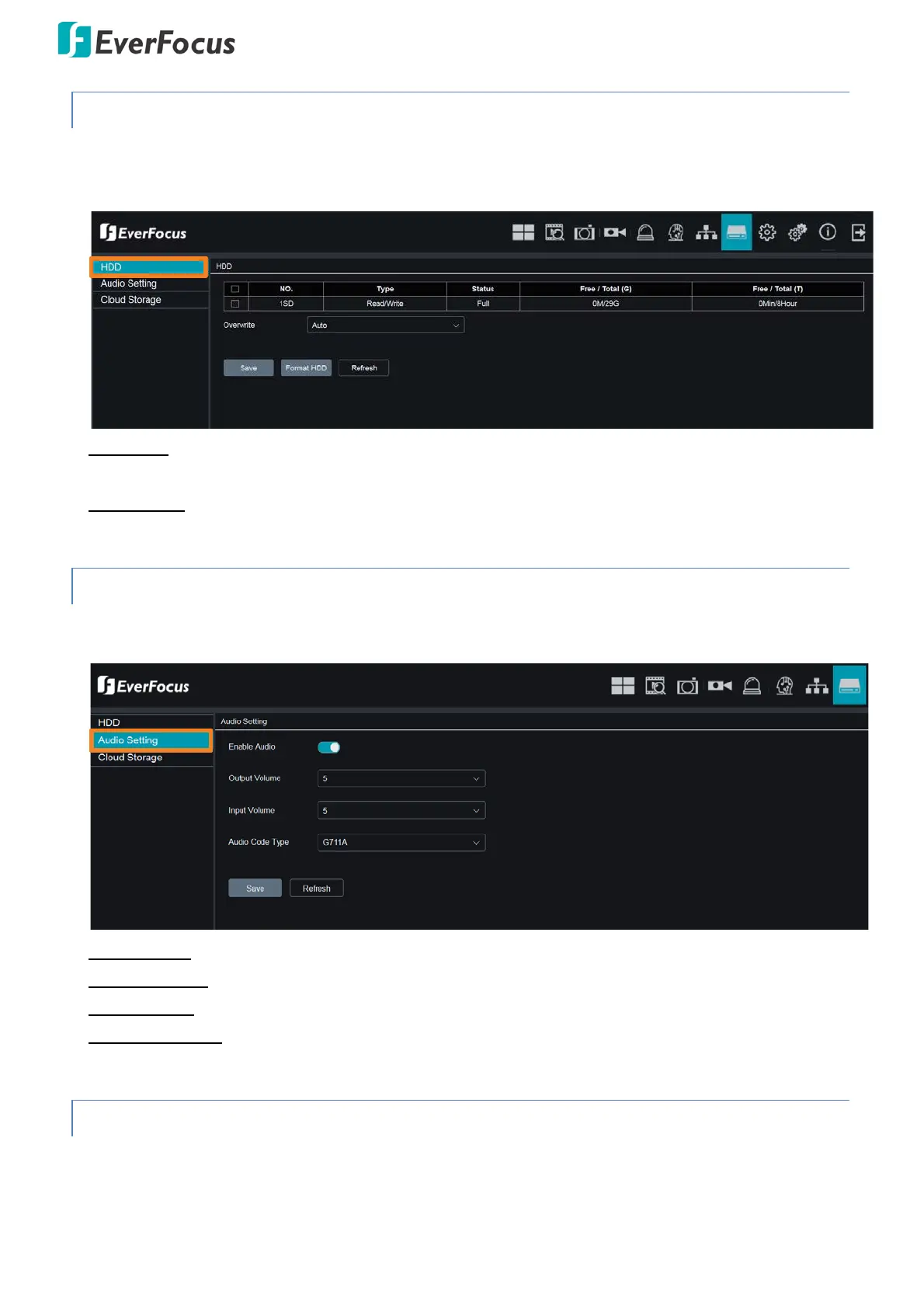Image resolution: width=924 pixels, height=1308 pixels.
Task: Select the orange-highlighted HDD menu item
Action: pos(149,267)
